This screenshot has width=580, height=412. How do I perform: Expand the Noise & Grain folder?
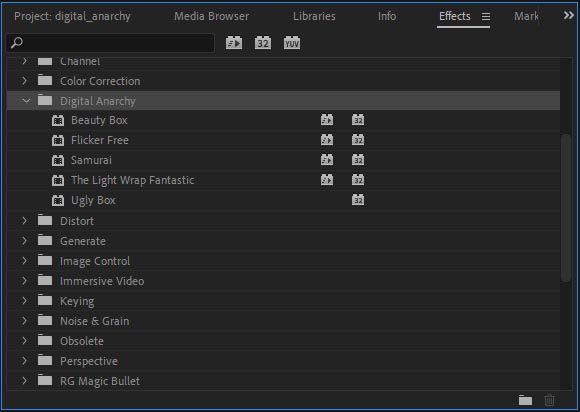pyautogui.click(x=24, y=320)
